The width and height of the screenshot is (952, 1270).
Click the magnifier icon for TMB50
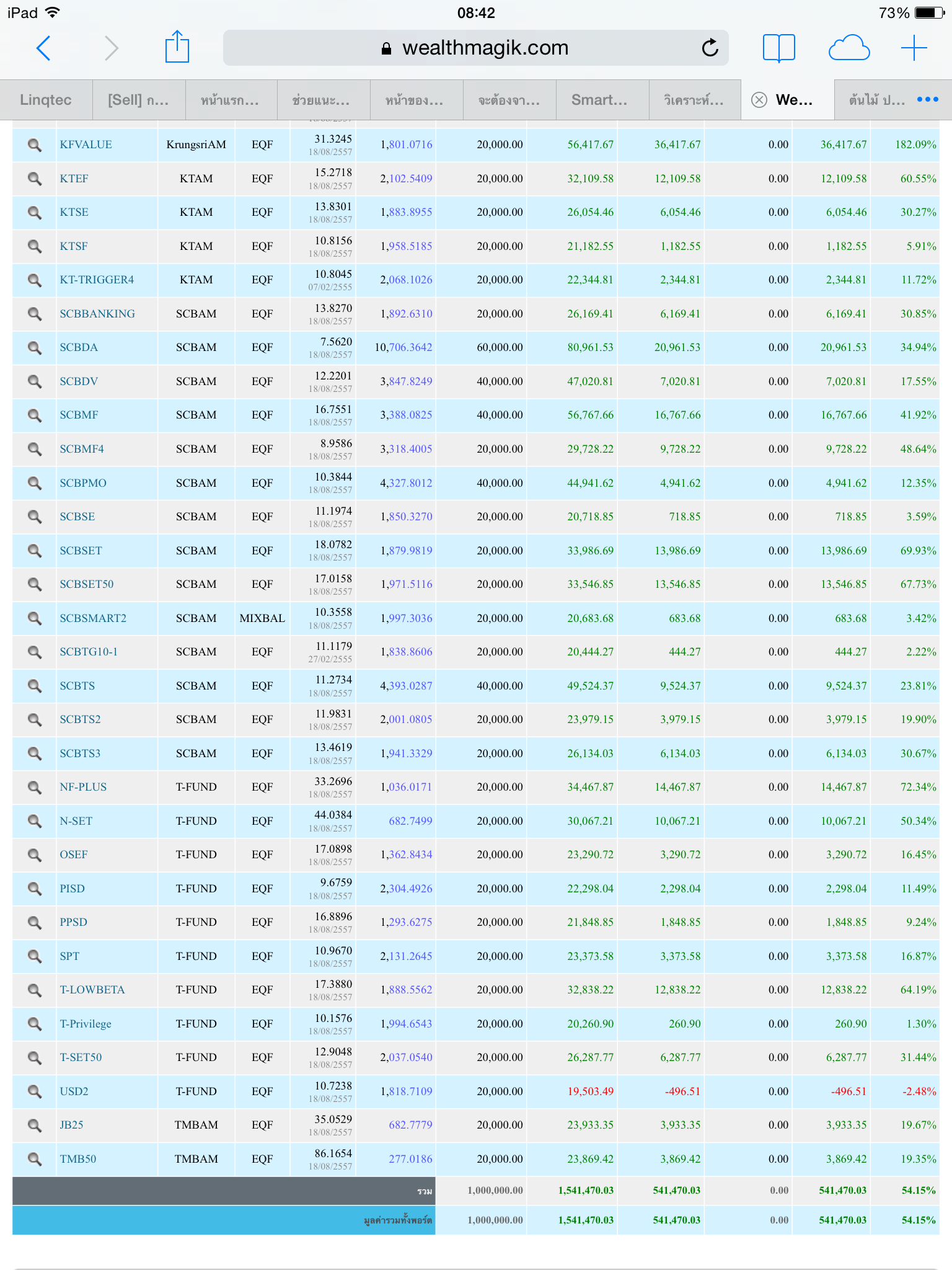pos(35,1160)
